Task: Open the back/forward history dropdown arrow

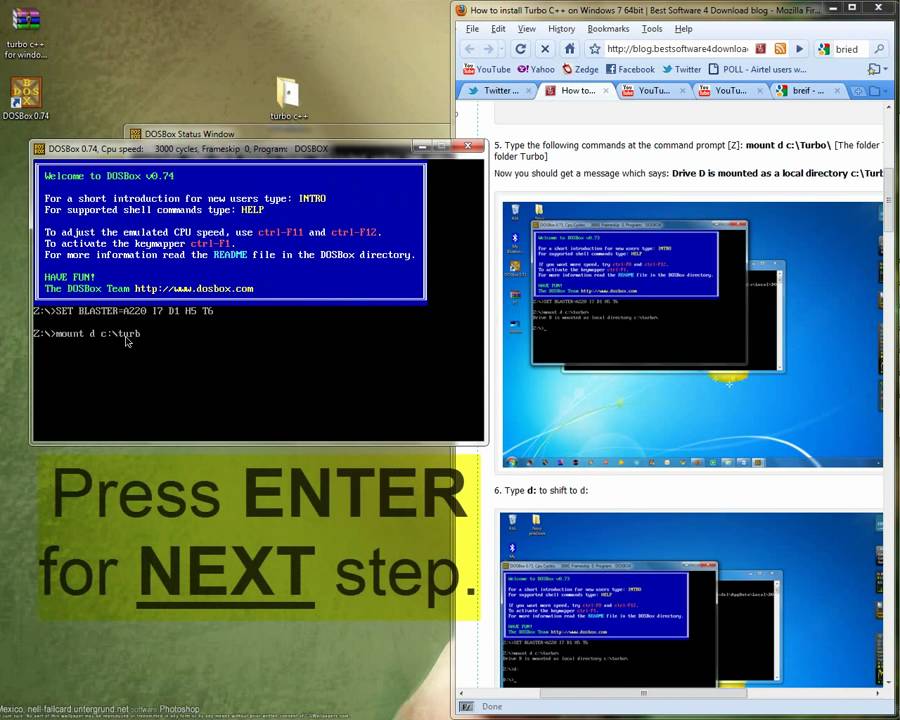Action: point(501,49)
